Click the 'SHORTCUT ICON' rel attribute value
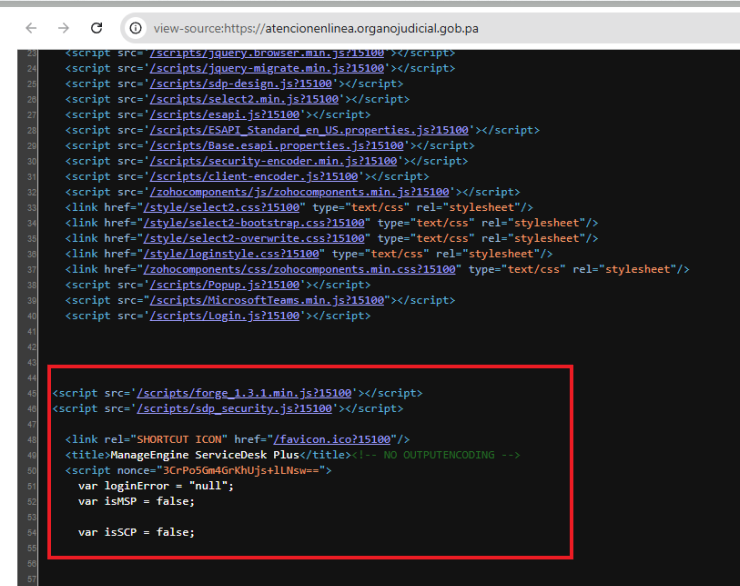 179,440
